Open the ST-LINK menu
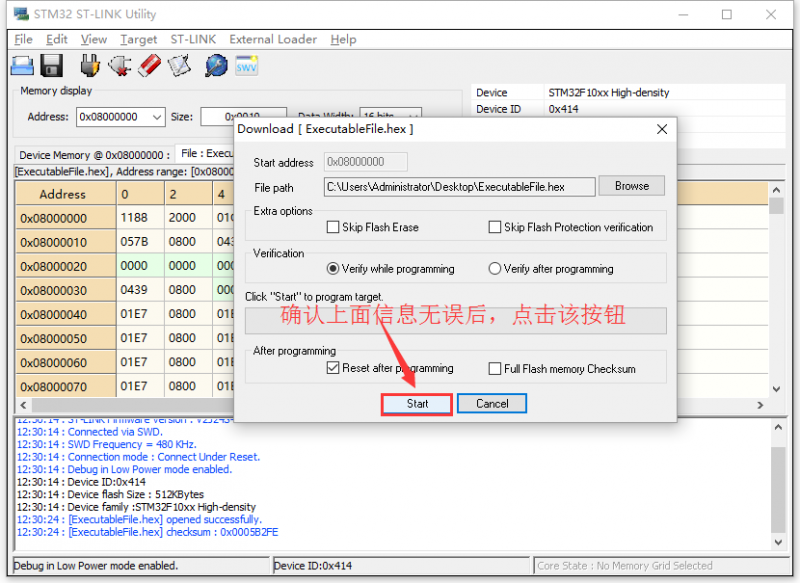 pyautogui.click(x=192, y=39)
